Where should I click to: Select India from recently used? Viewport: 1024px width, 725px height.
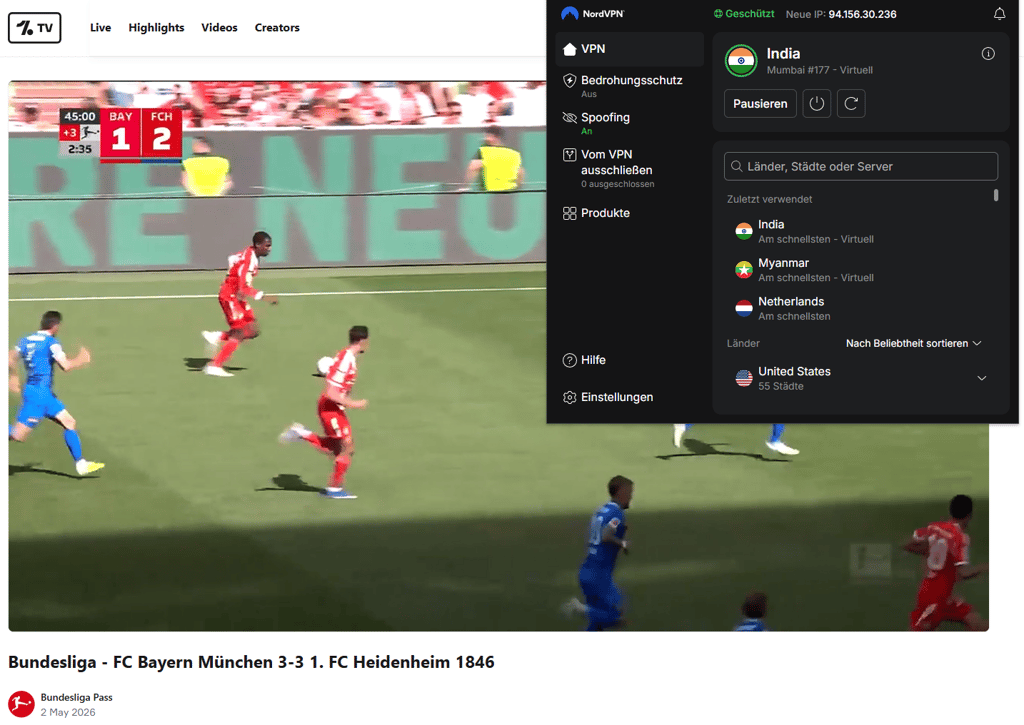856,231
